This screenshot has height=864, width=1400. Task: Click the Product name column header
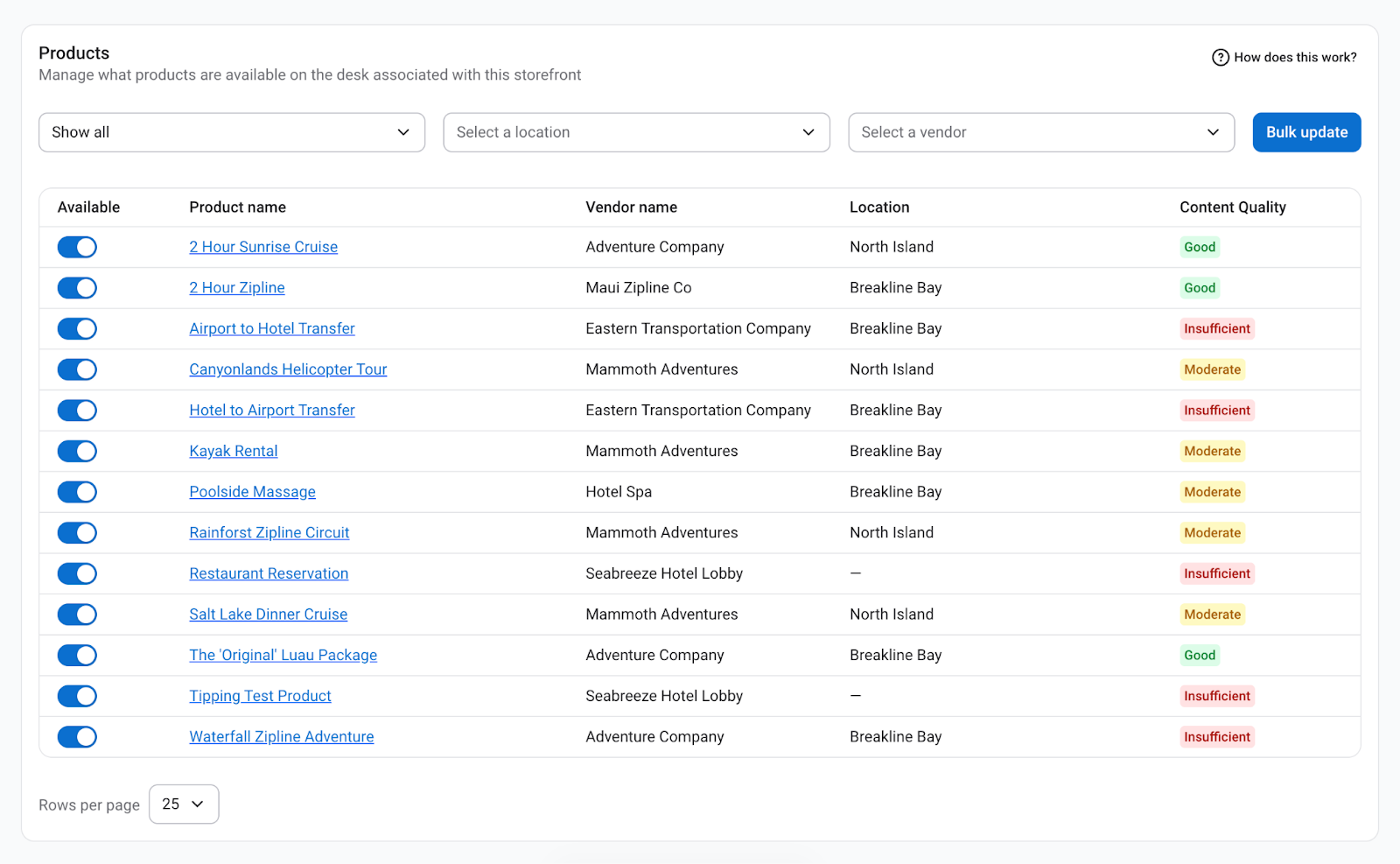tap(237, 207)
